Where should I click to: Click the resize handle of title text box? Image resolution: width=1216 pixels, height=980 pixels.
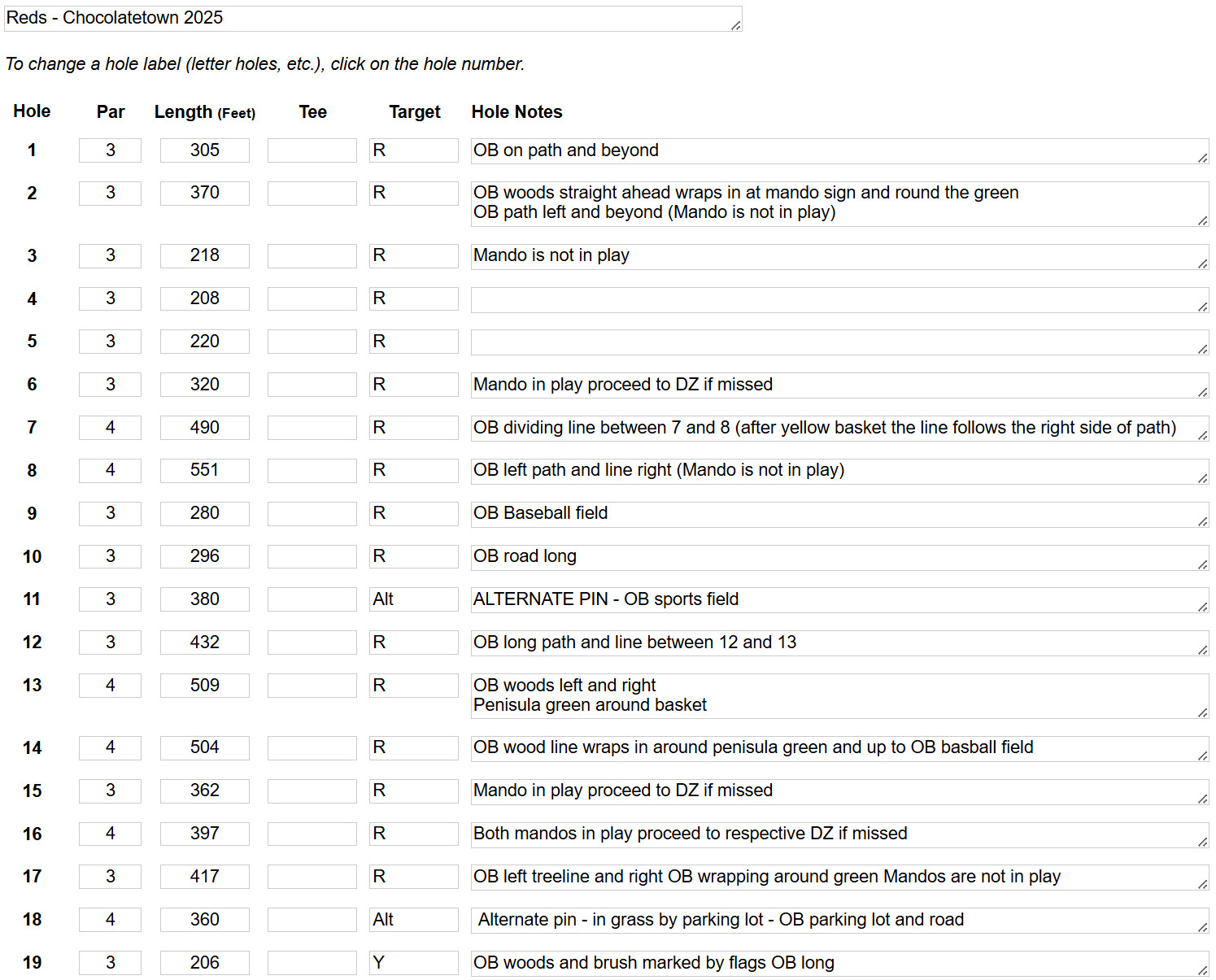[735, 25]
